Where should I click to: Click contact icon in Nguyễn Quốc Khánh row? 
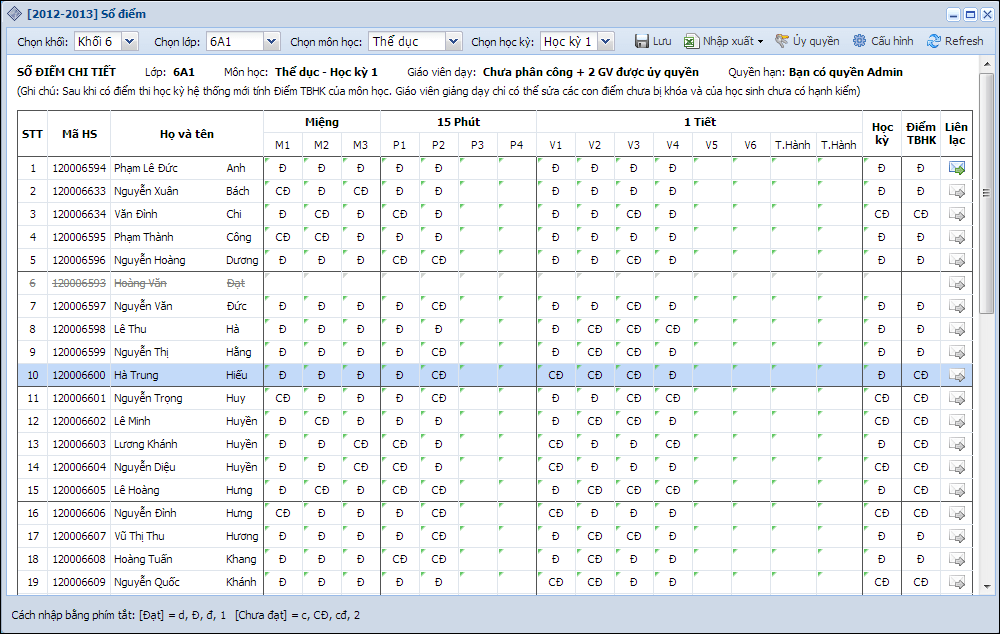(x=957, y=582)
